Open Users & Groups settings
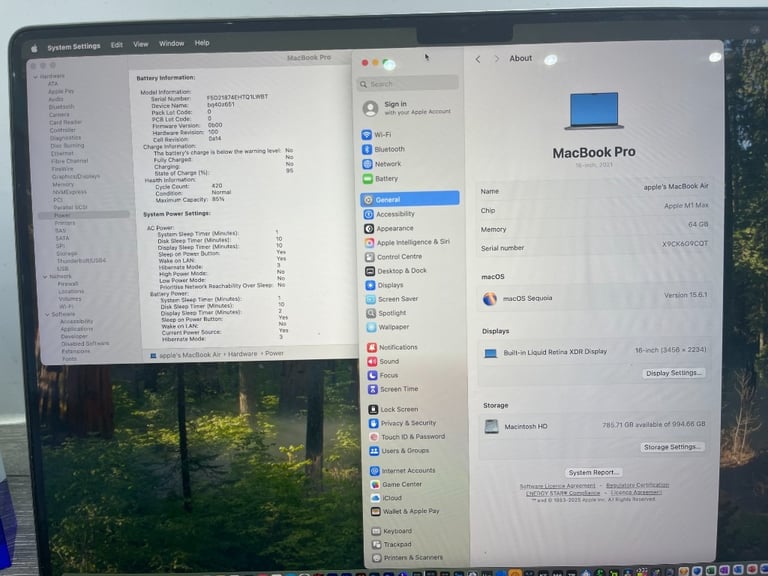The width and height of the screenshot is (768, 576). click(399, 451)
